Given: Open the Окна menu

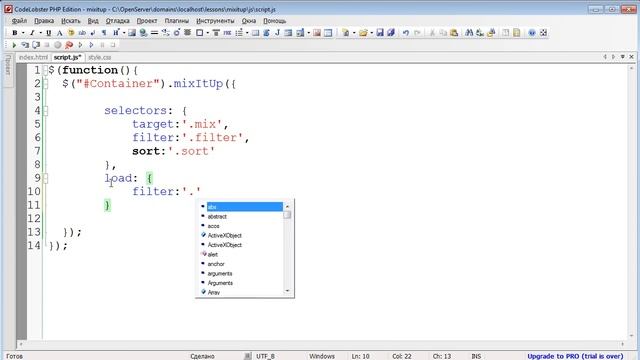Looking at the screenshot, I should (x=249, y=20).
